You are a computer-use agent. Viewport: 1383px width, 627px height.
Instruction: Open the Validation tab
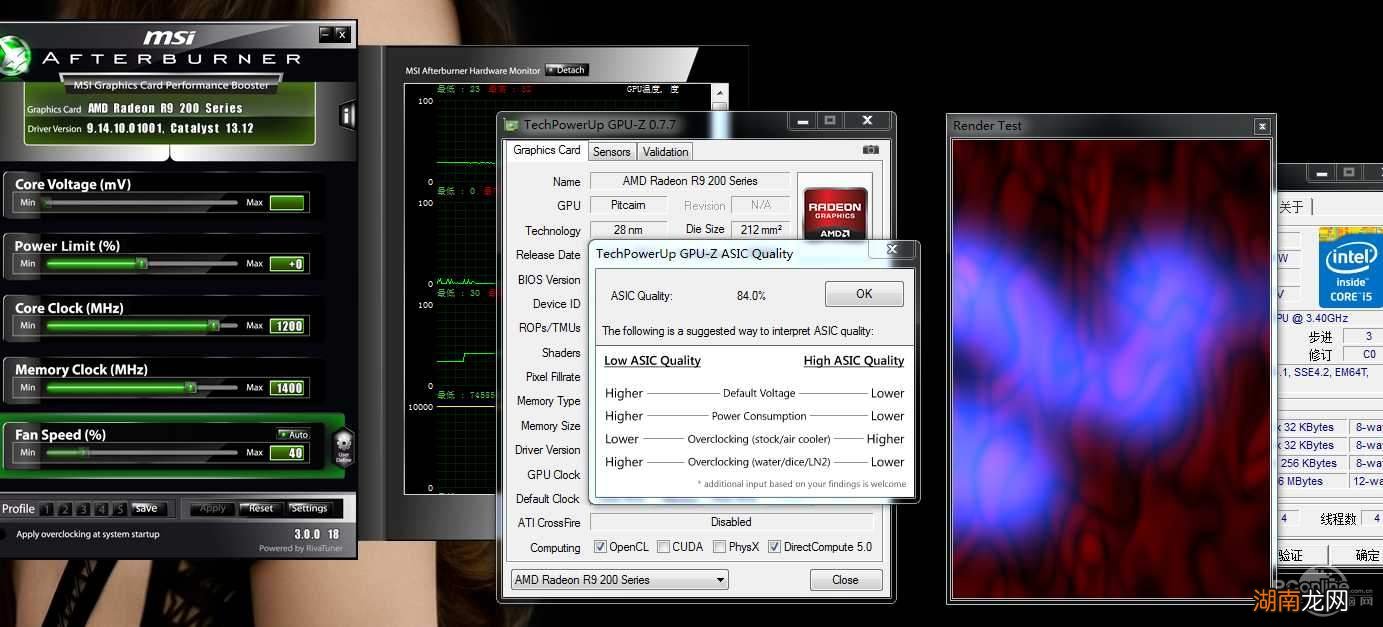[665, 152]
